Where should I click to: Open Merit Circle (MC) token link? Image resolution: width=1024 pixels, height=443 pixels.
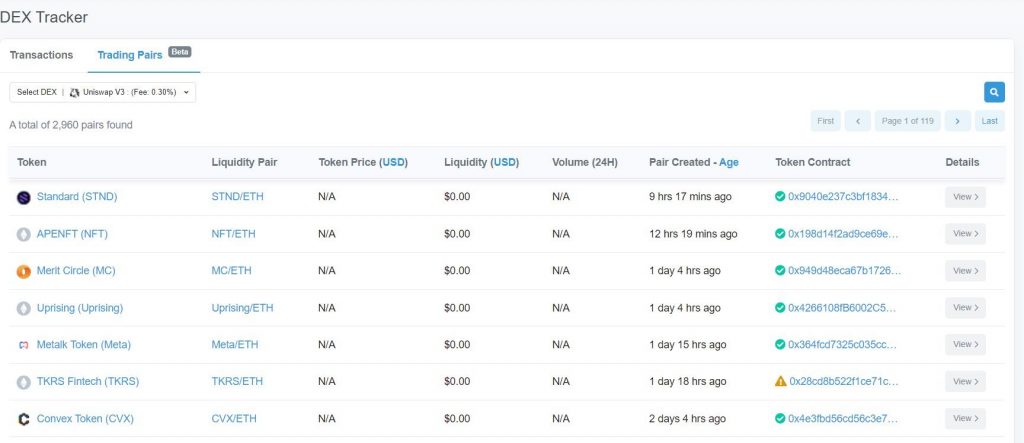click(76, 270)
